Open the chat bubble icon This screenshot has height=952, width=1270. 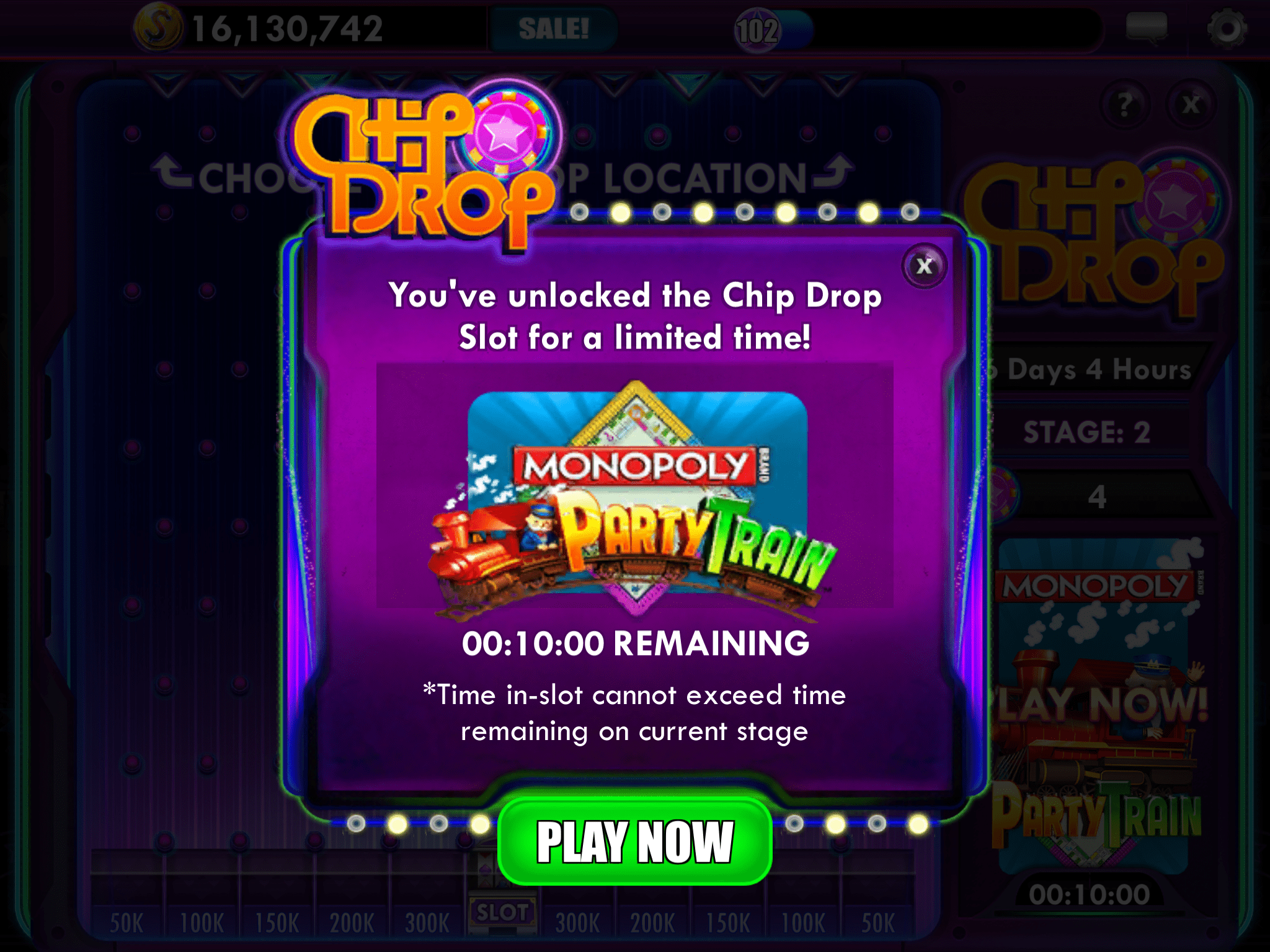1147,29
